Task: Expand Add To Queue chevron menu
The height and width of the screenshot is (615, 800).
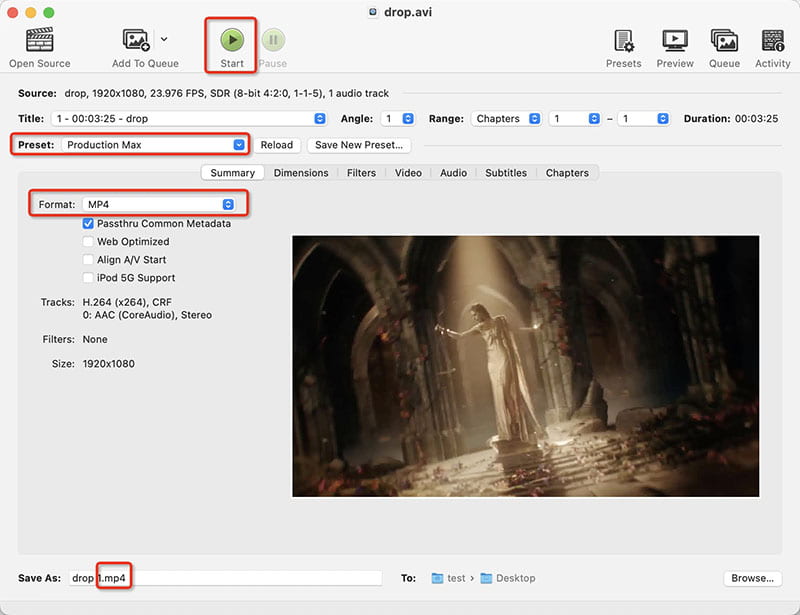Action: pos(164,39)
